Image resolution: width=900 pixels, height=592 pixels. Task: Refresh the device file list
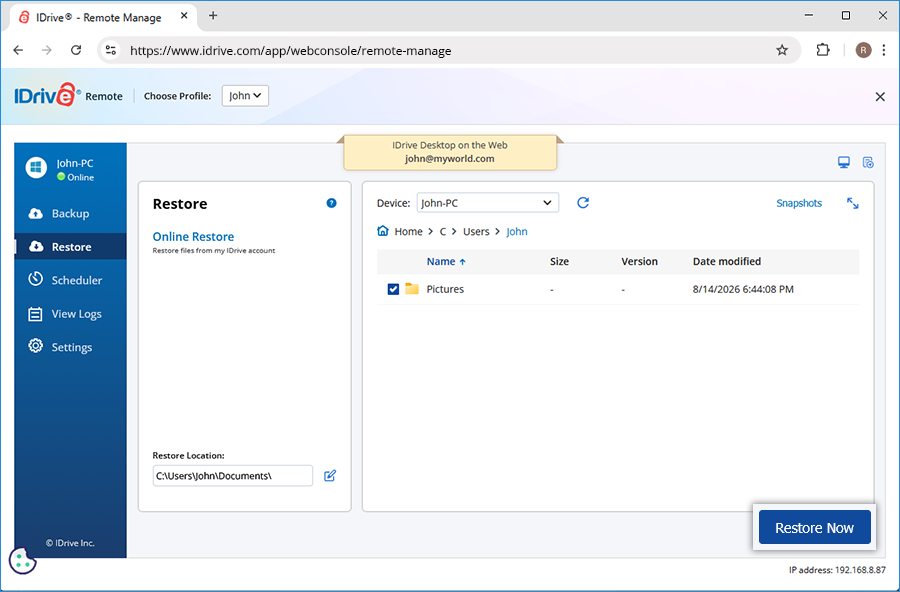pos(583,203)
